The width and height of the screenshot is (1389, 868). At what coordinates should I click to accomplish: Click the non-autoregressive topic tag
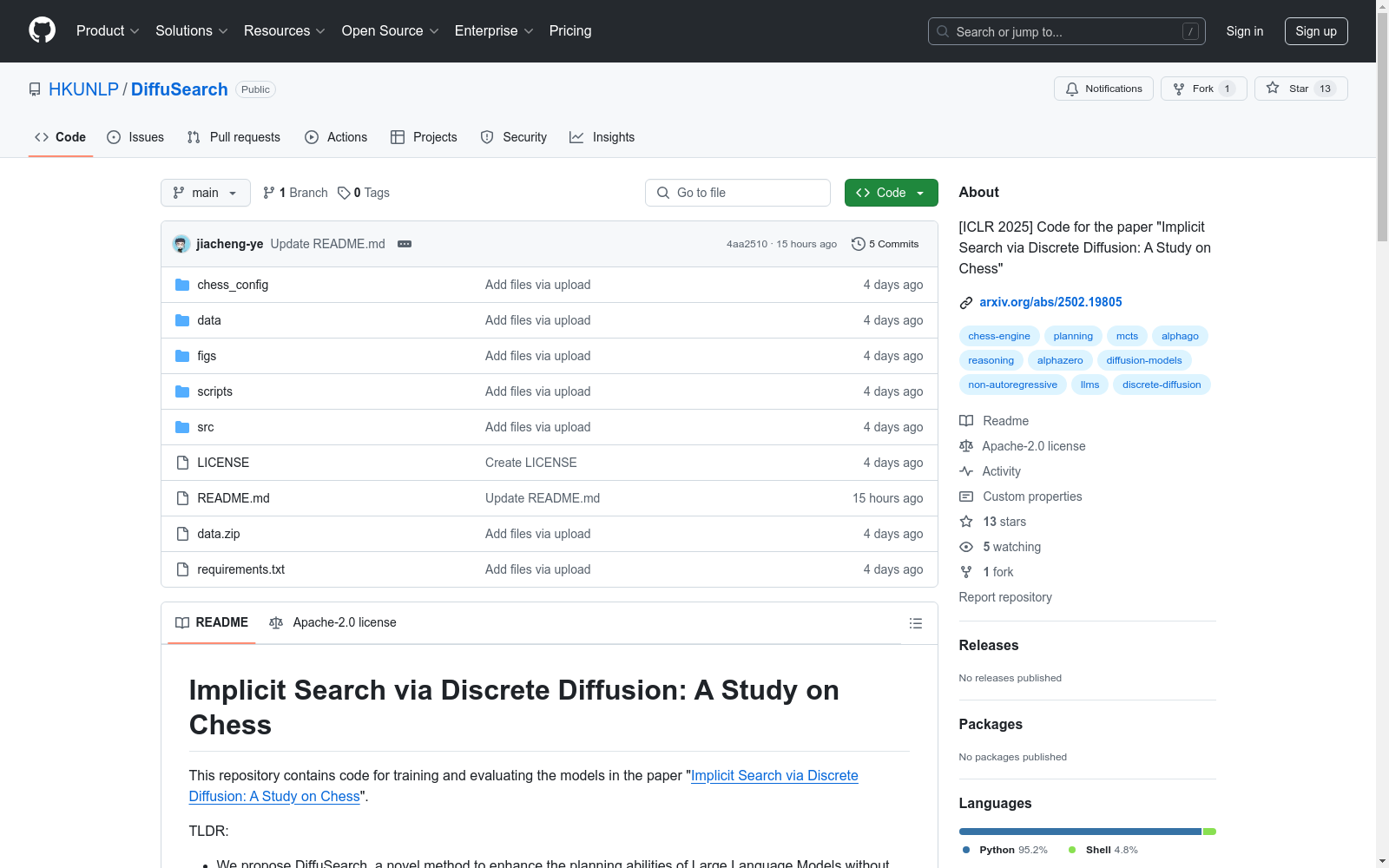point(1012,385)
